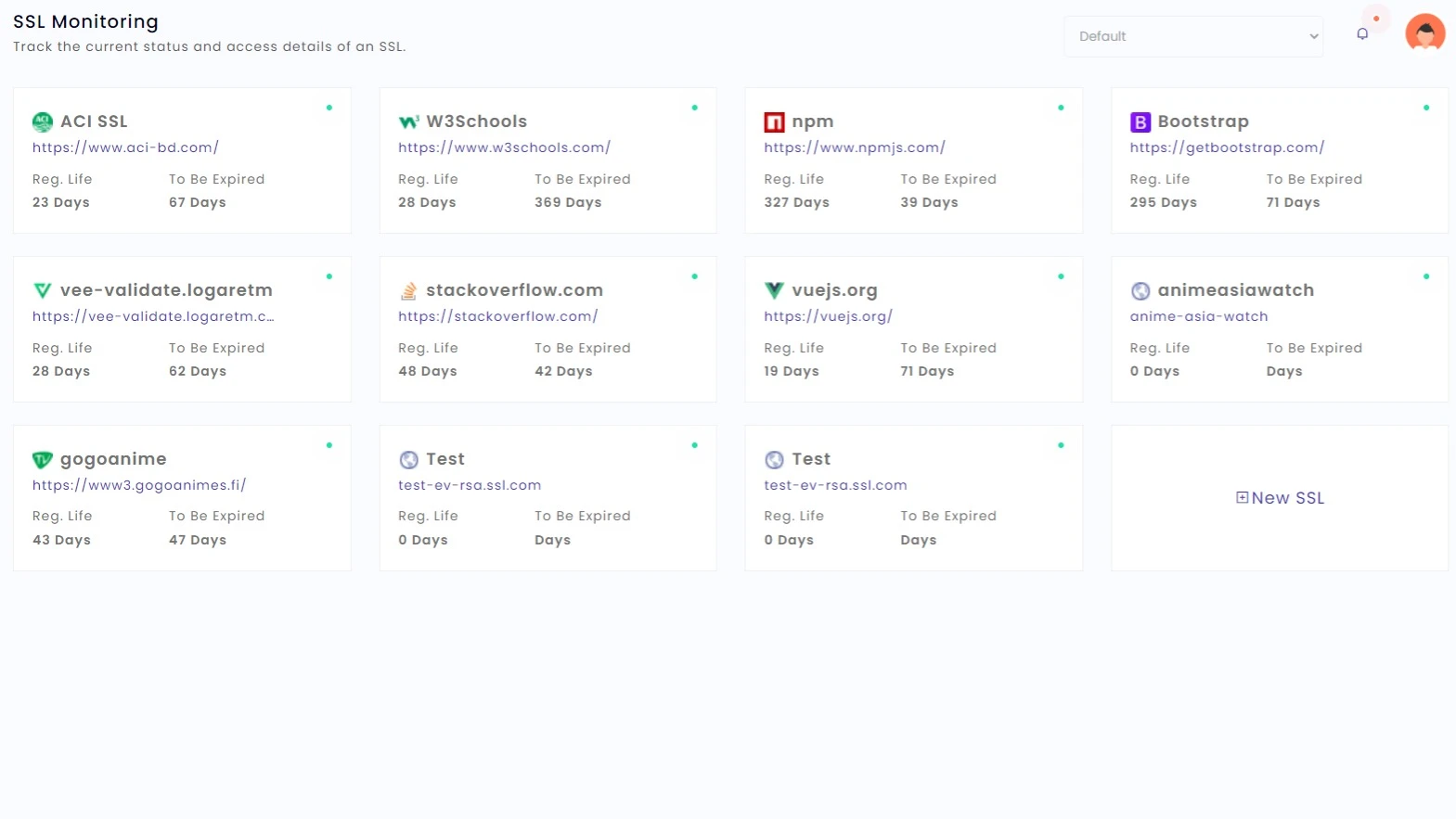Click the 369 Days expiry value
Viewport: 1456px width, 819px height.
pyautogui.click(x=568, y=202)
